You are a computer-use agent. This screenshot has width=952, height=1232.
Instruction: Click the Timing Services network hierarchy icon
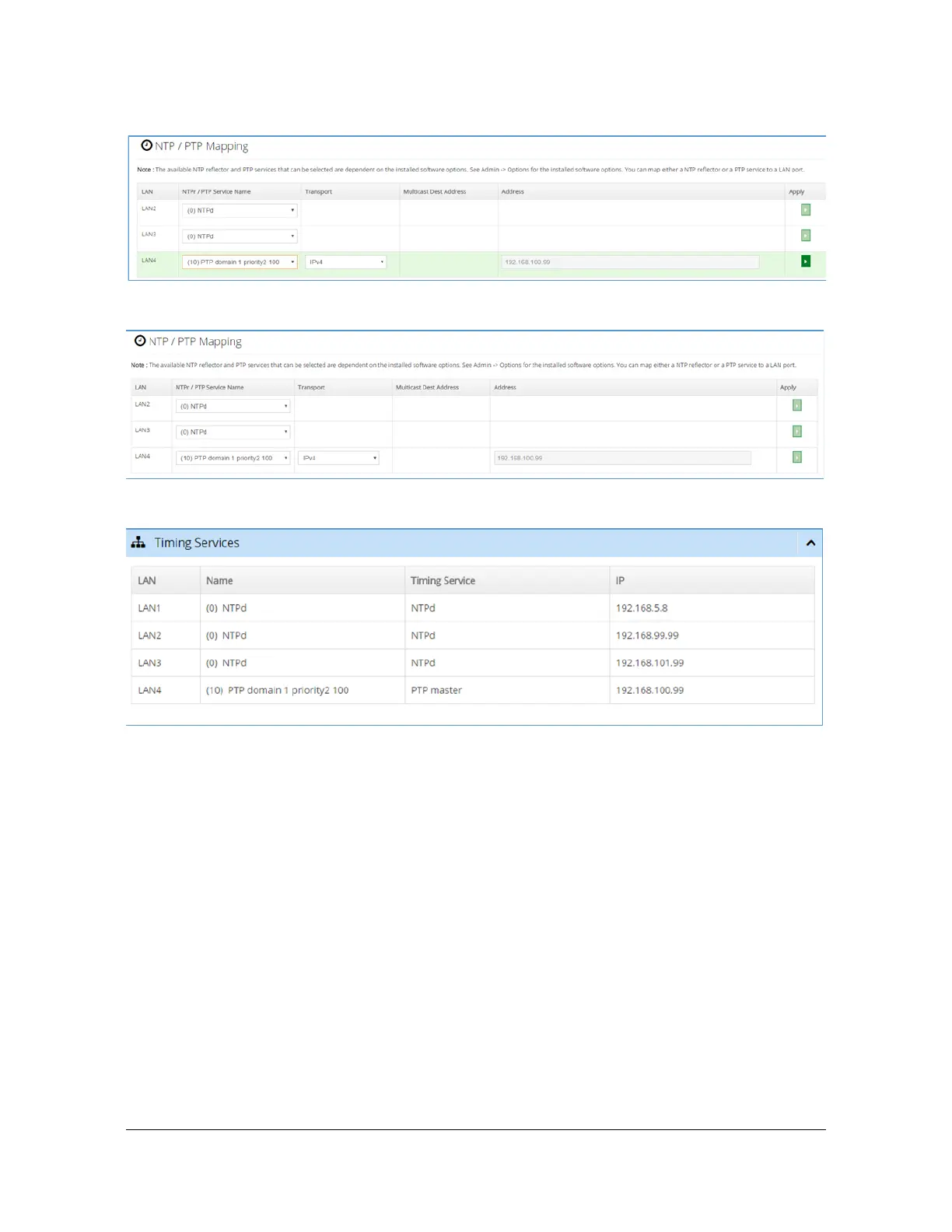[138, 542]
